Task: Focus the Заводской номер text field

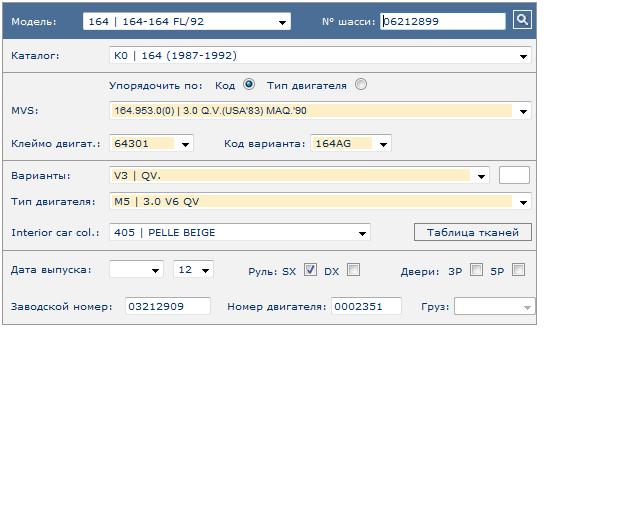Action: [168, 306]
